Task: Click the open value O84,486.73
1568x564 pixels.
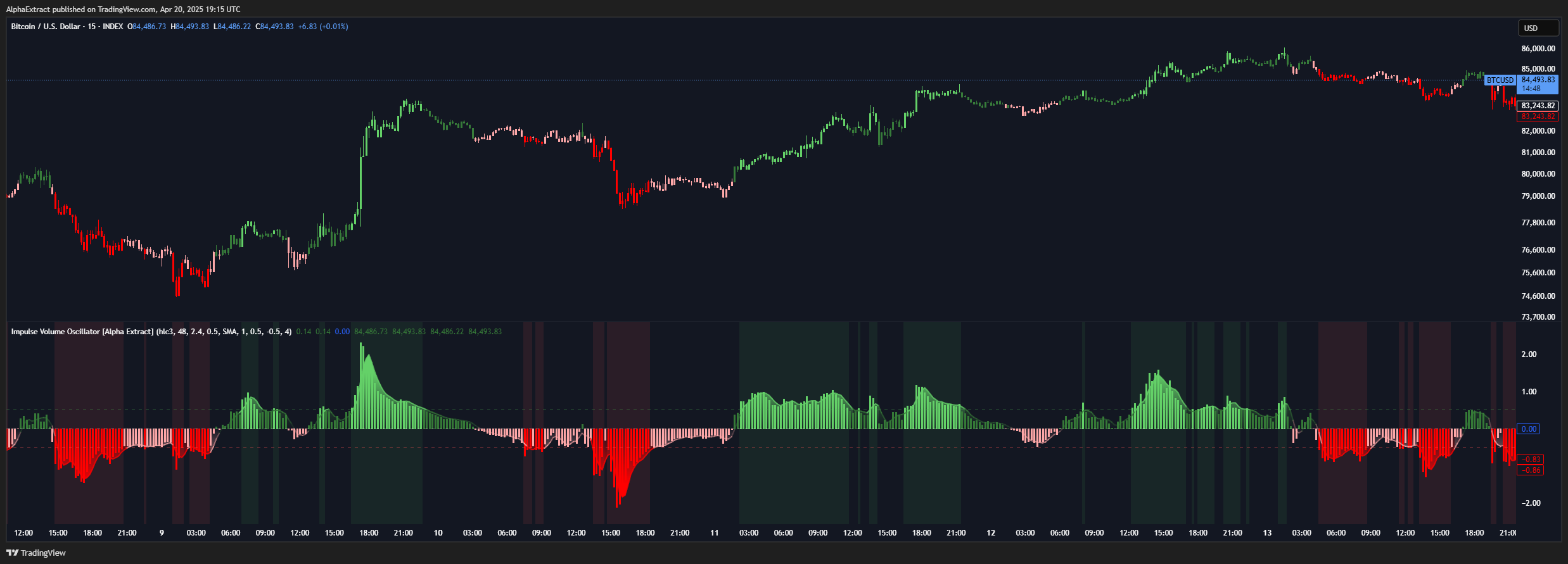Action: (147, 27)
